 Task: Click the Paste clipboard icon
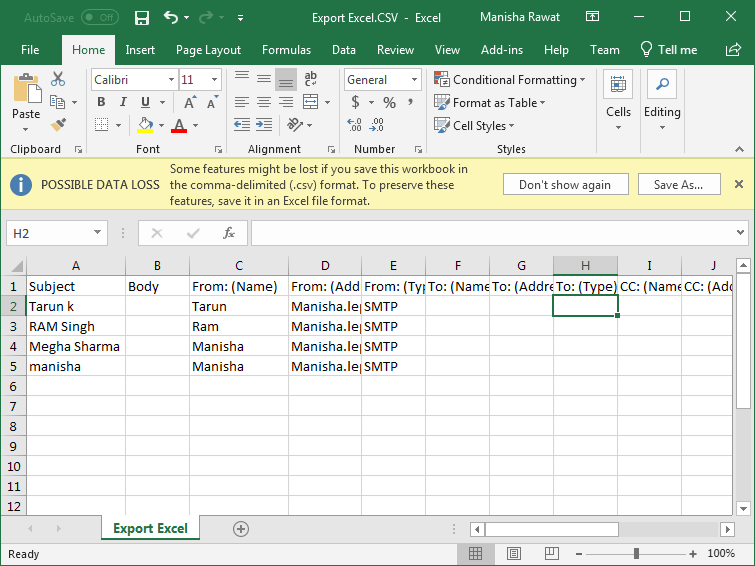tap(26, 88)
